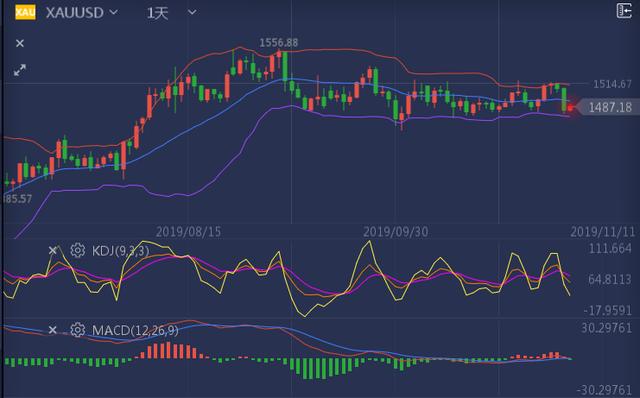Image resolution: width=640 pixels, height=398 pixels.
Task: Open KDJ indicator settings gear
Action: pyautogui.click(x=78, y=250)
